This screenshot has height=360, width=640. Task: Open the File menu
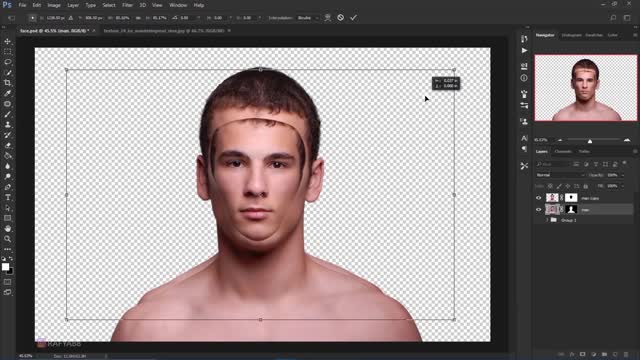(x=22, y=5)
